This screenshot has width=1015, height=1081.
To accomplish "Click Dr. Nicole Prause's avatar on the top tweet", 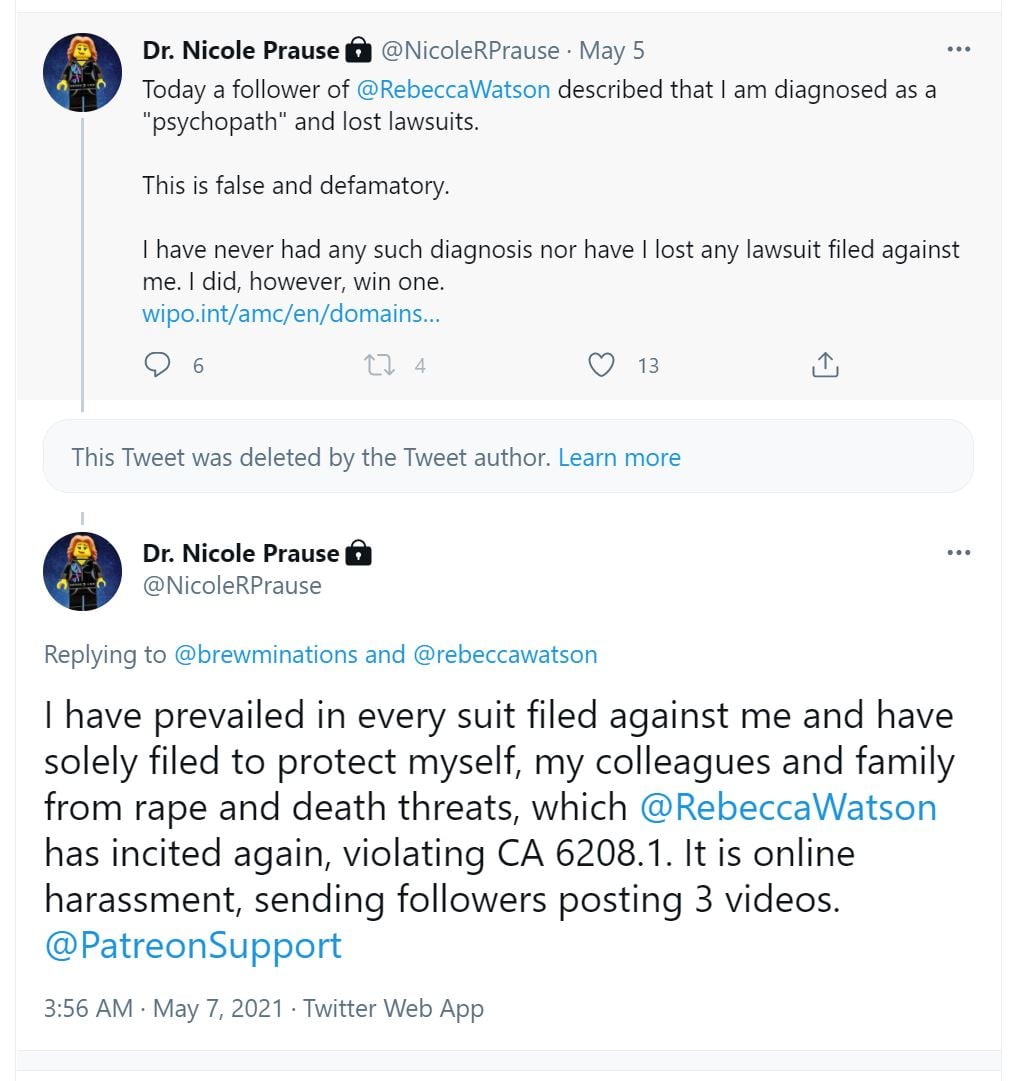I will pyautogui.click(x=82, y=72).
